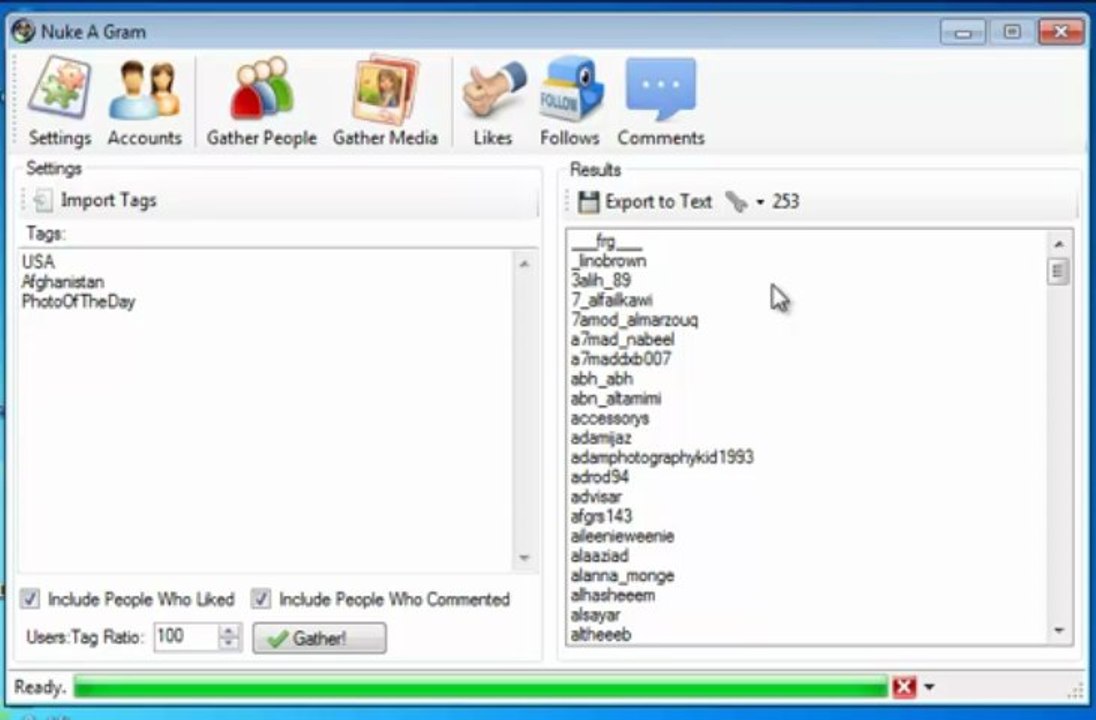Select the PhotoOfTheDay tag

pos(78,301)
